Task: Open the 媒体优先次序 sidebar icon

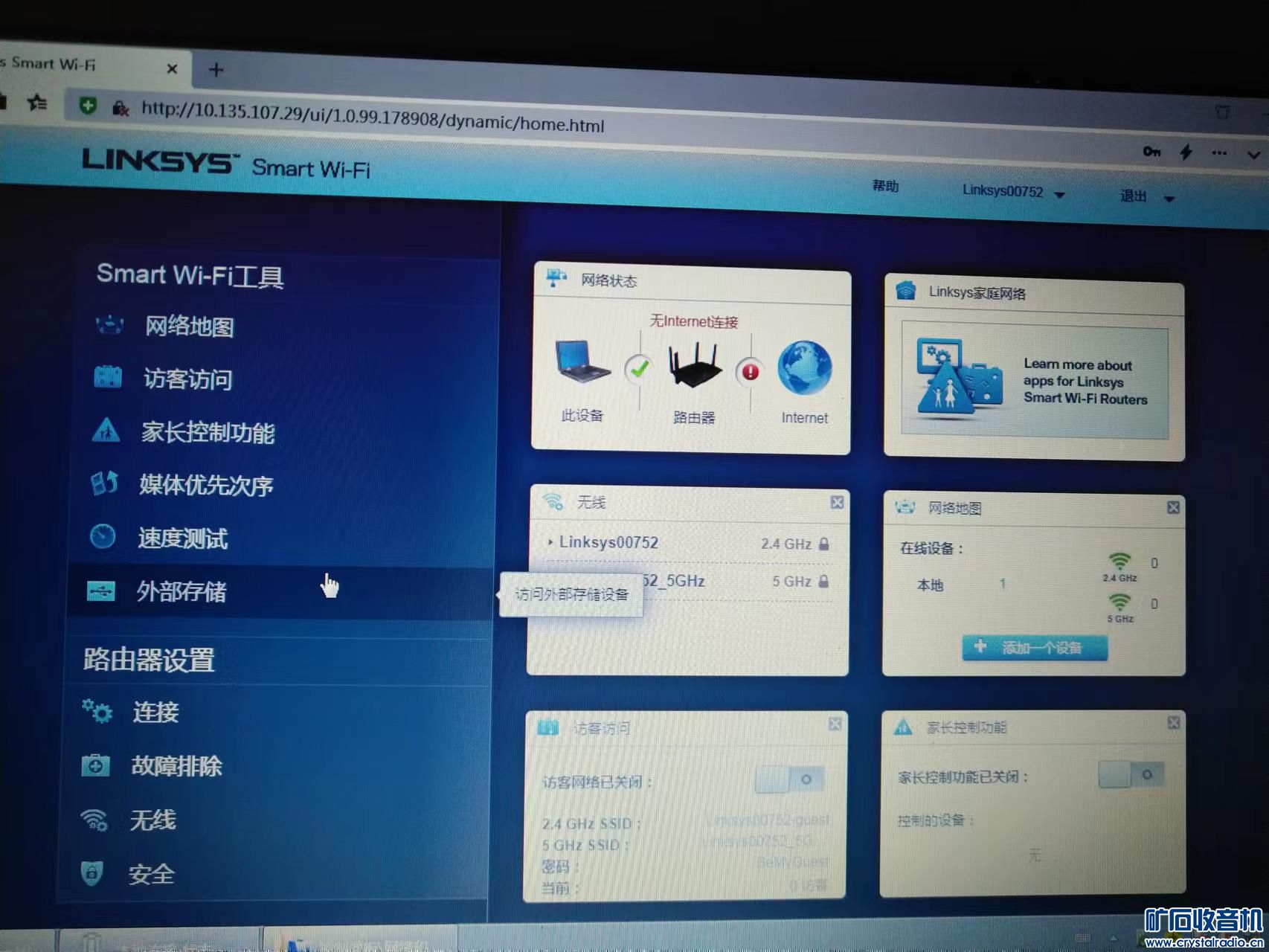Action: [104, 483]
